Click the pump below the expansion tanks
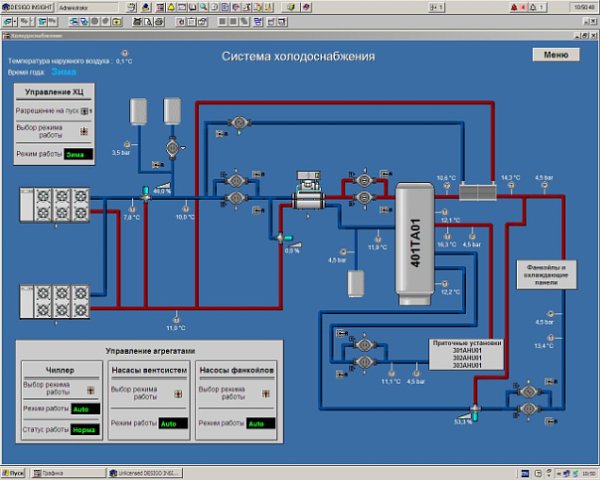Image resolution: width=600 pixels, height=480 pixels. click(170, 146)
